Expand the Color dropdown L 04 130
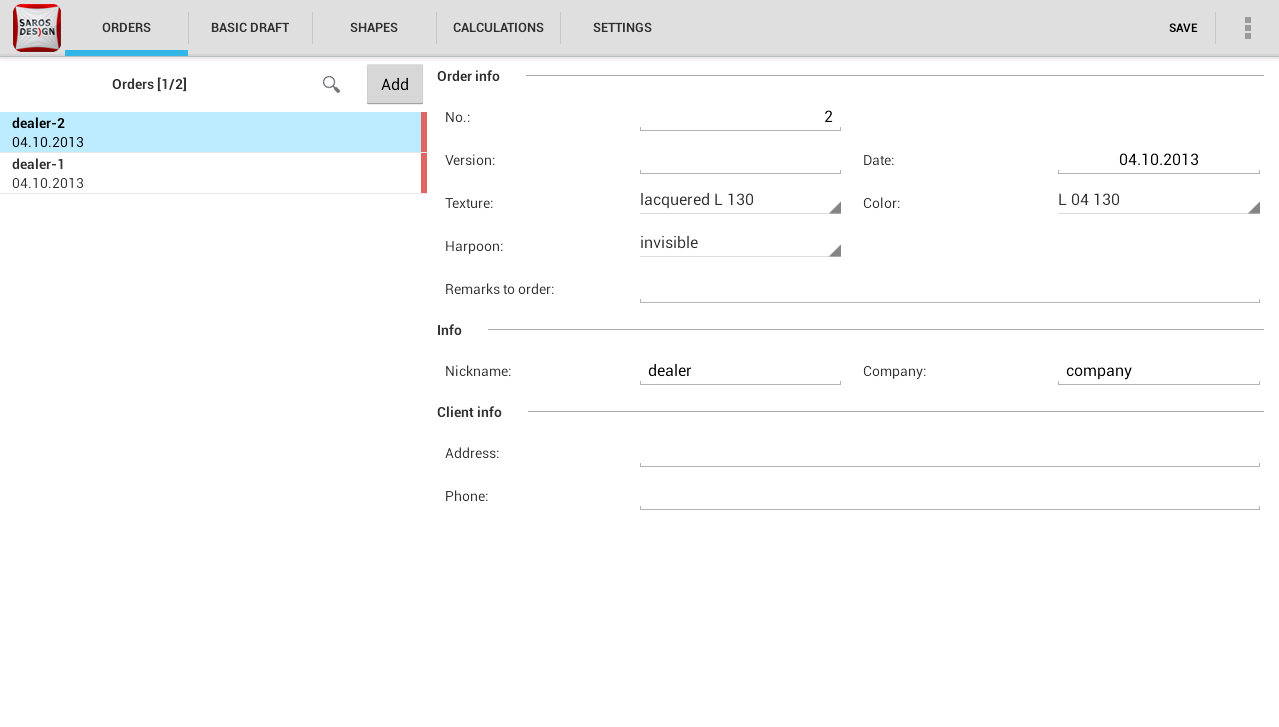Screen dimensions: 1279x727 click(1158, 201)
